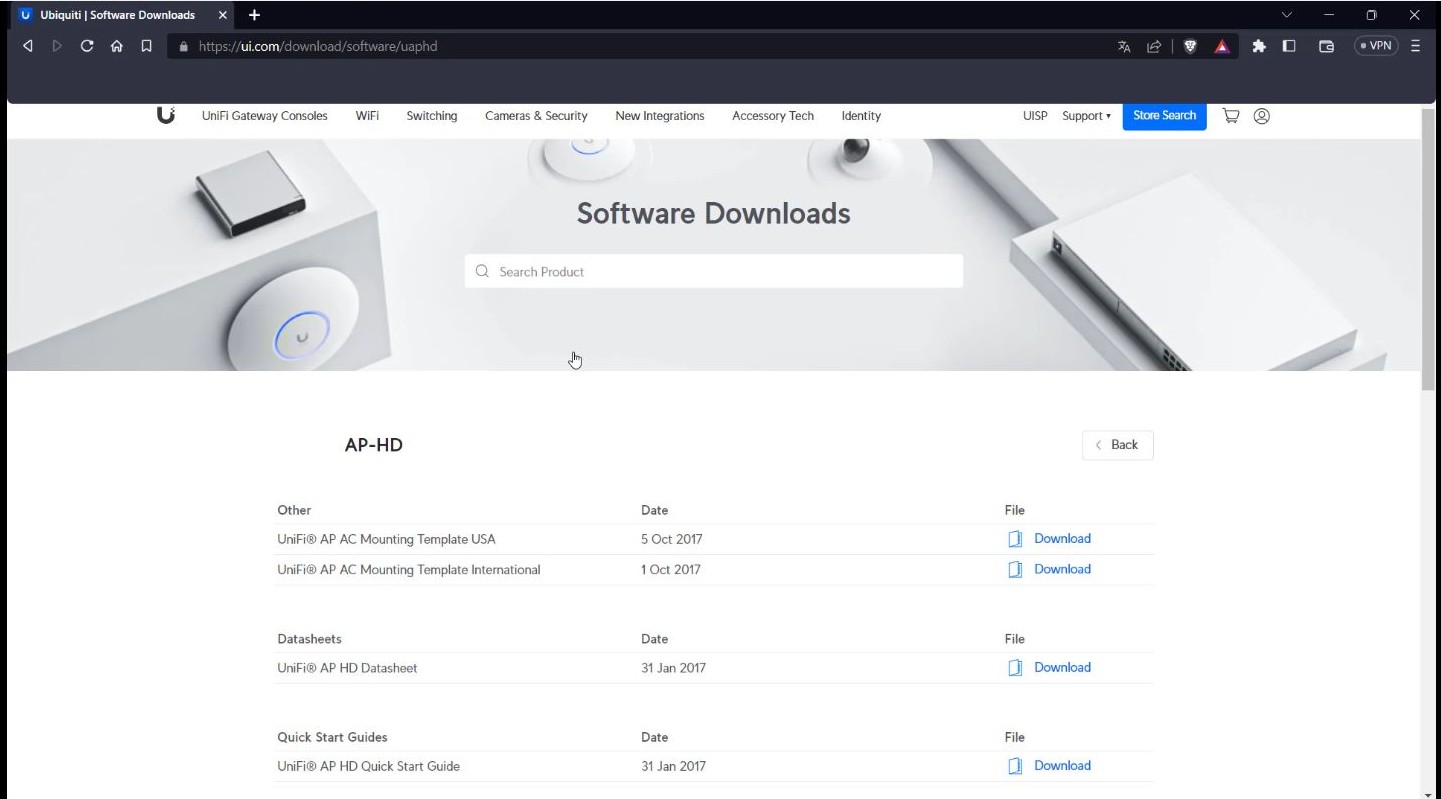Open the browser hamburger menu

click(x=1416, y=46)
